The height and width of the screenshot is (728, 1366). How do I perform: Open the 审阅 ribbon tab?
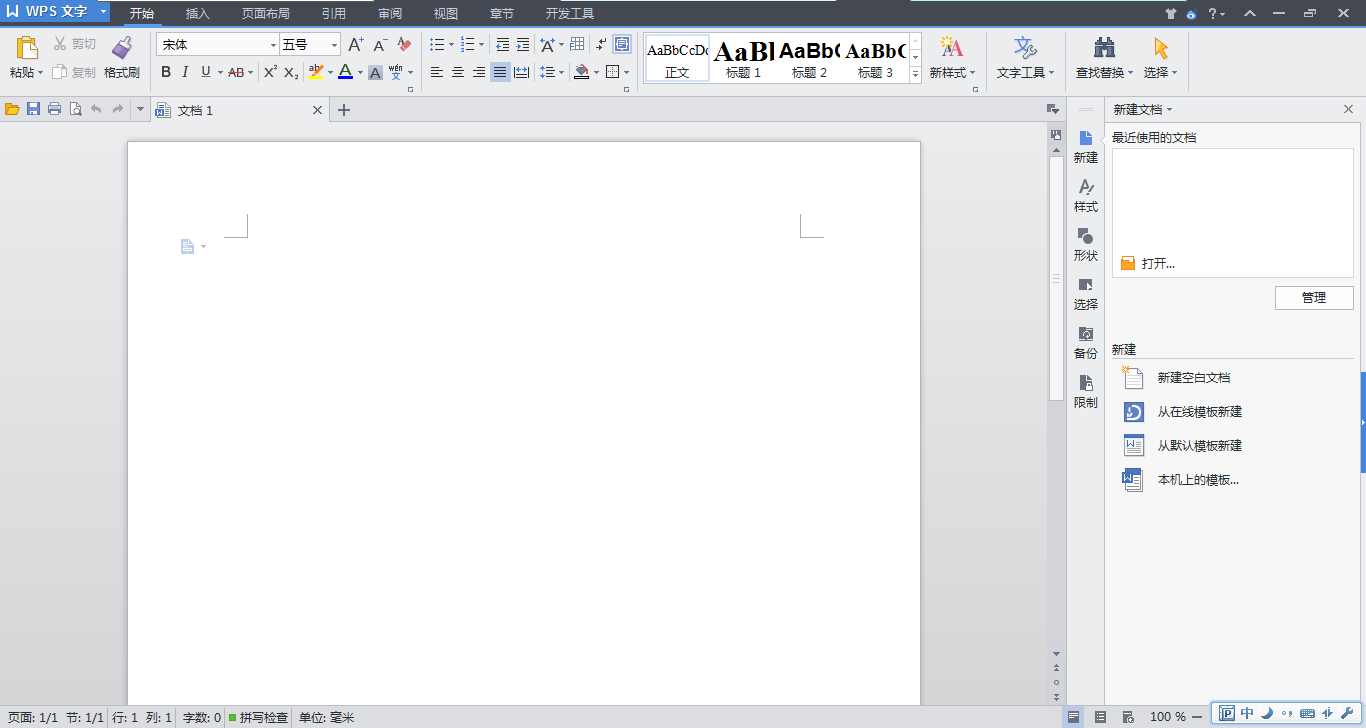(390, 14)
